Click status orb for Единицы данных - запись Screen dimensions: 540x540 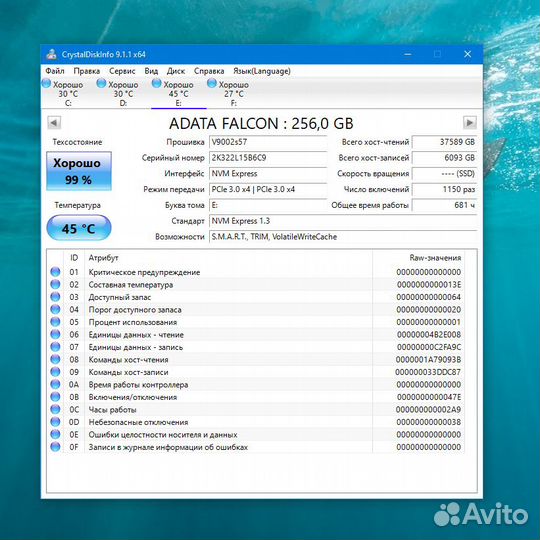(55, 347)
